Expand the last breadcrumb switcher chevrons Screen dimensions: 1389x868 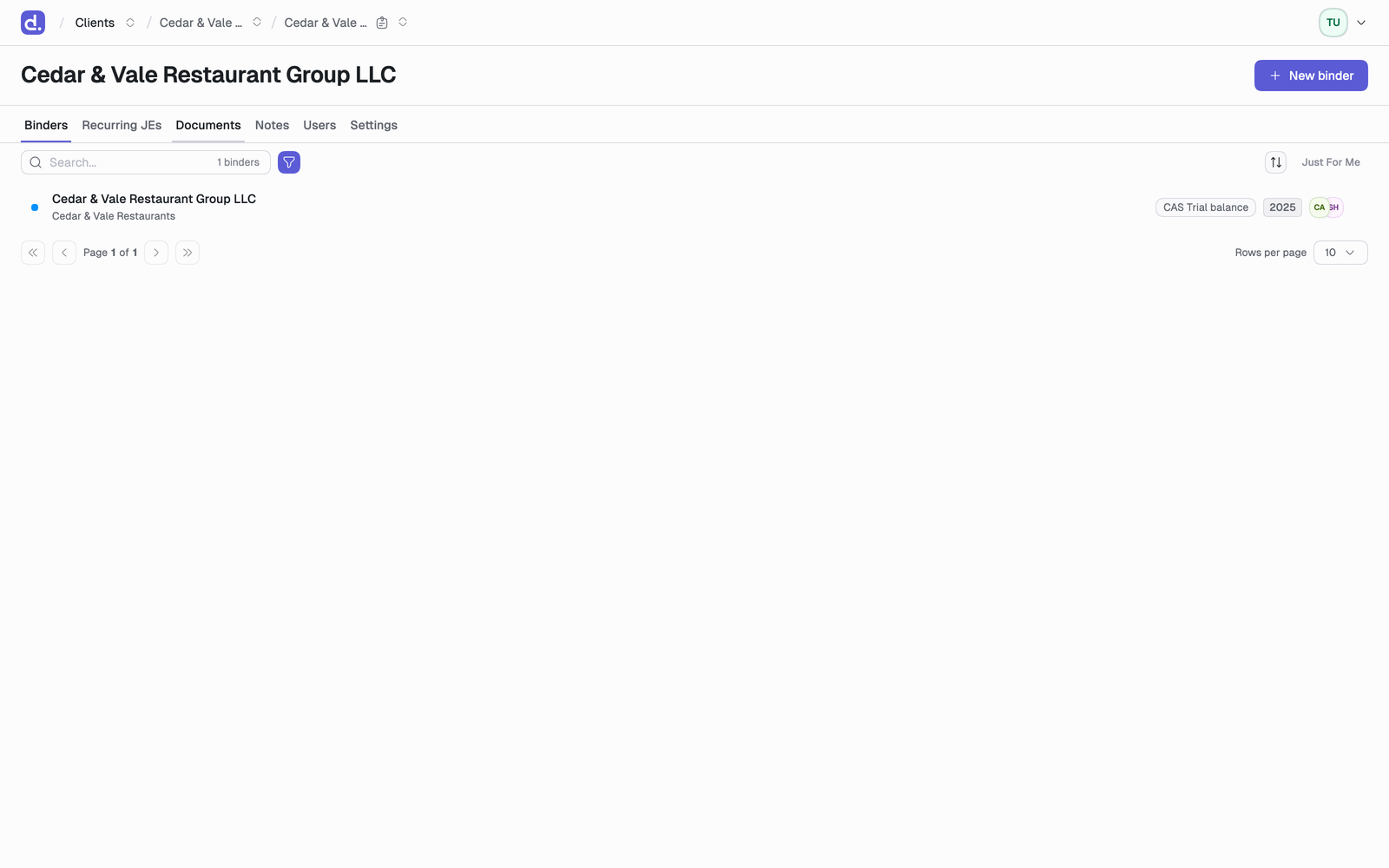[403, 23]
